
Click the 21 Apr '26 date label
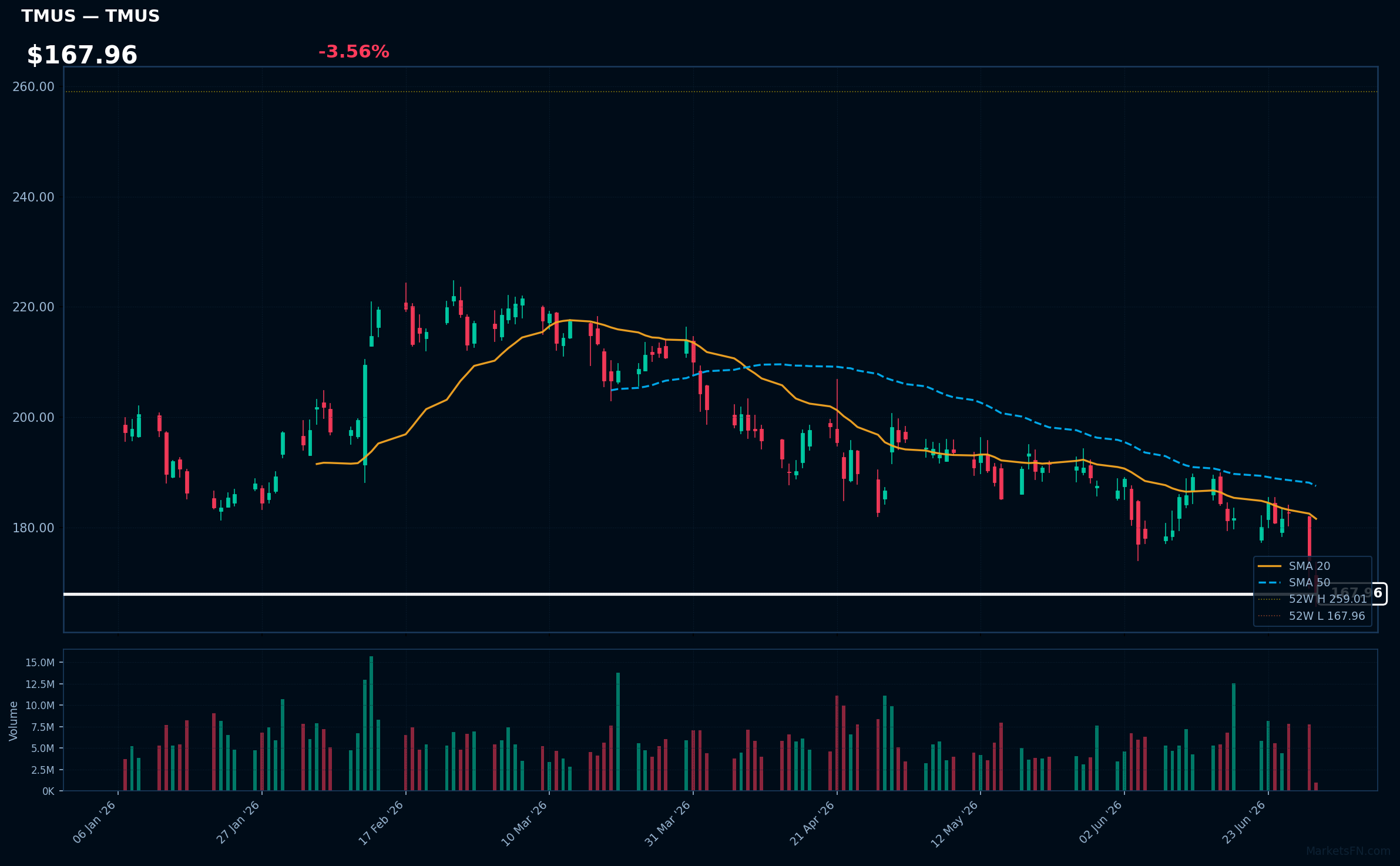pos(812,823)
